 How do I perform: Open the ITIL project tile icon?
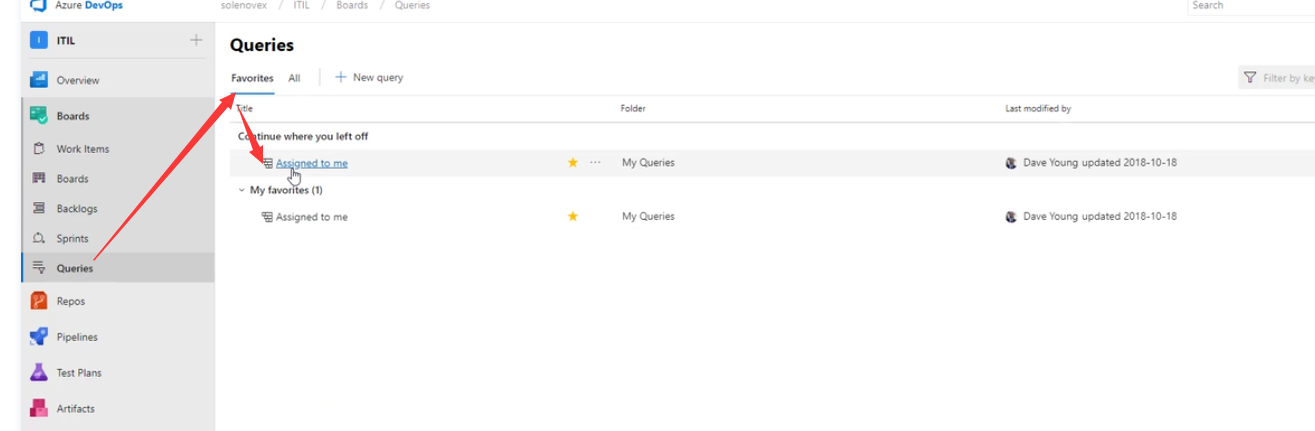click(x=39, y=40)
